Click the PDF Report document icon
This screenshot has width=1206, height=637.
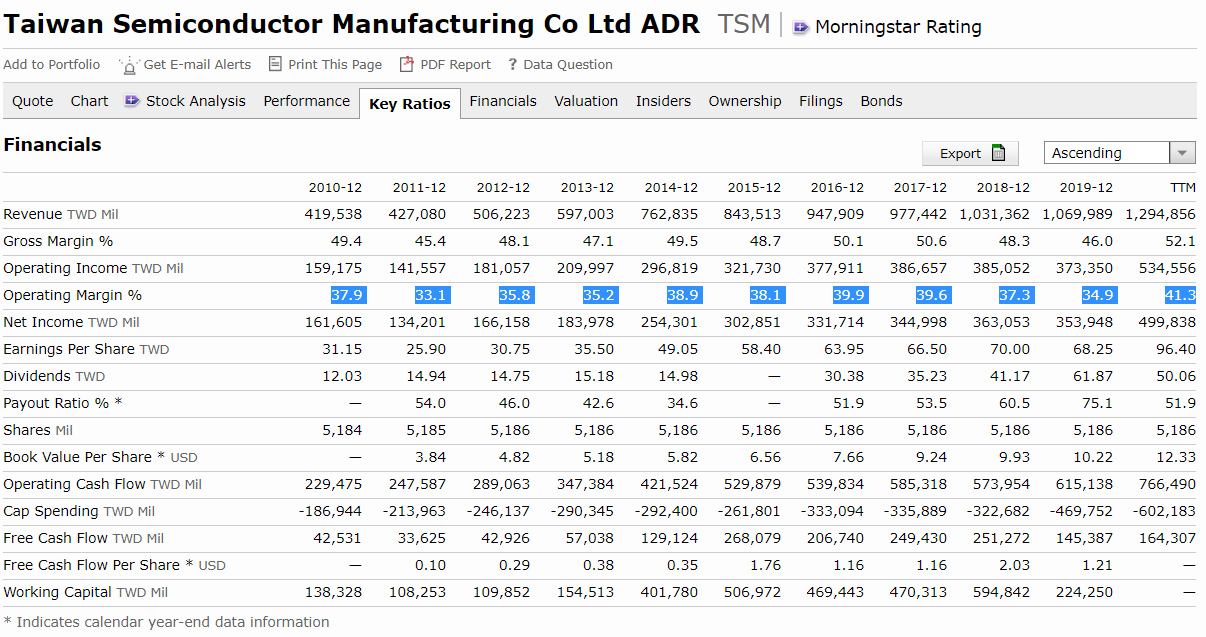click(406, 64)
